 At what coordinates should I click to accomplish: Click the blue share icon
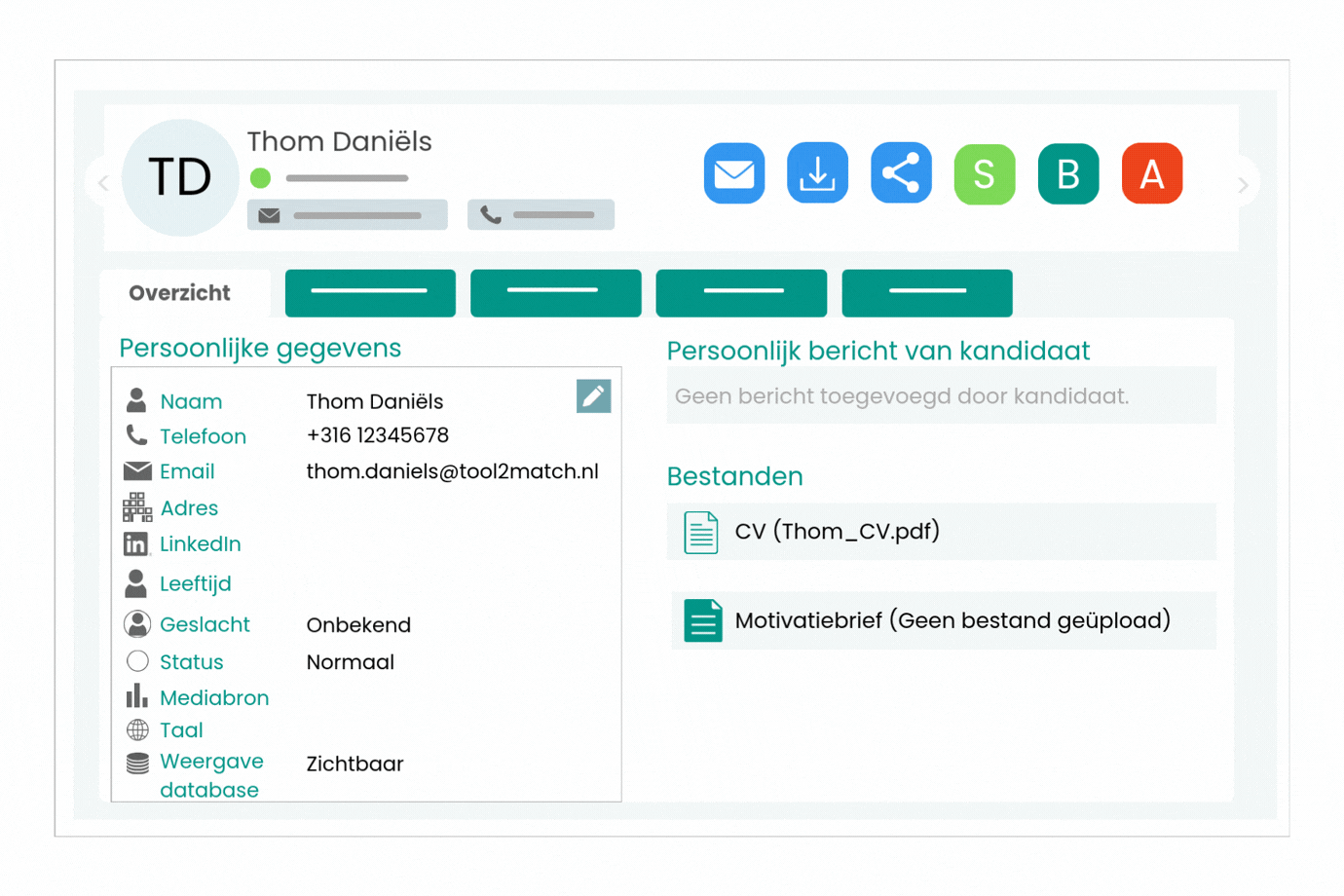901,174
